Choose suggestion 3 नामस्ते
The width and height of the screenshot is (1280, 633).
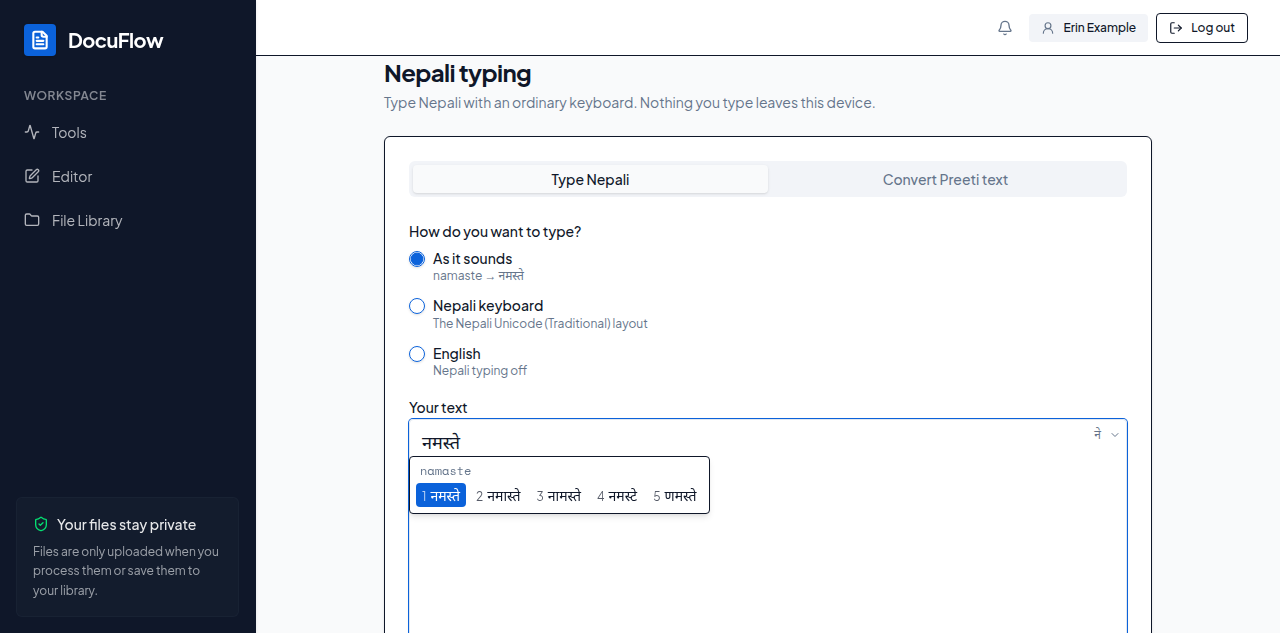[559, 495]
